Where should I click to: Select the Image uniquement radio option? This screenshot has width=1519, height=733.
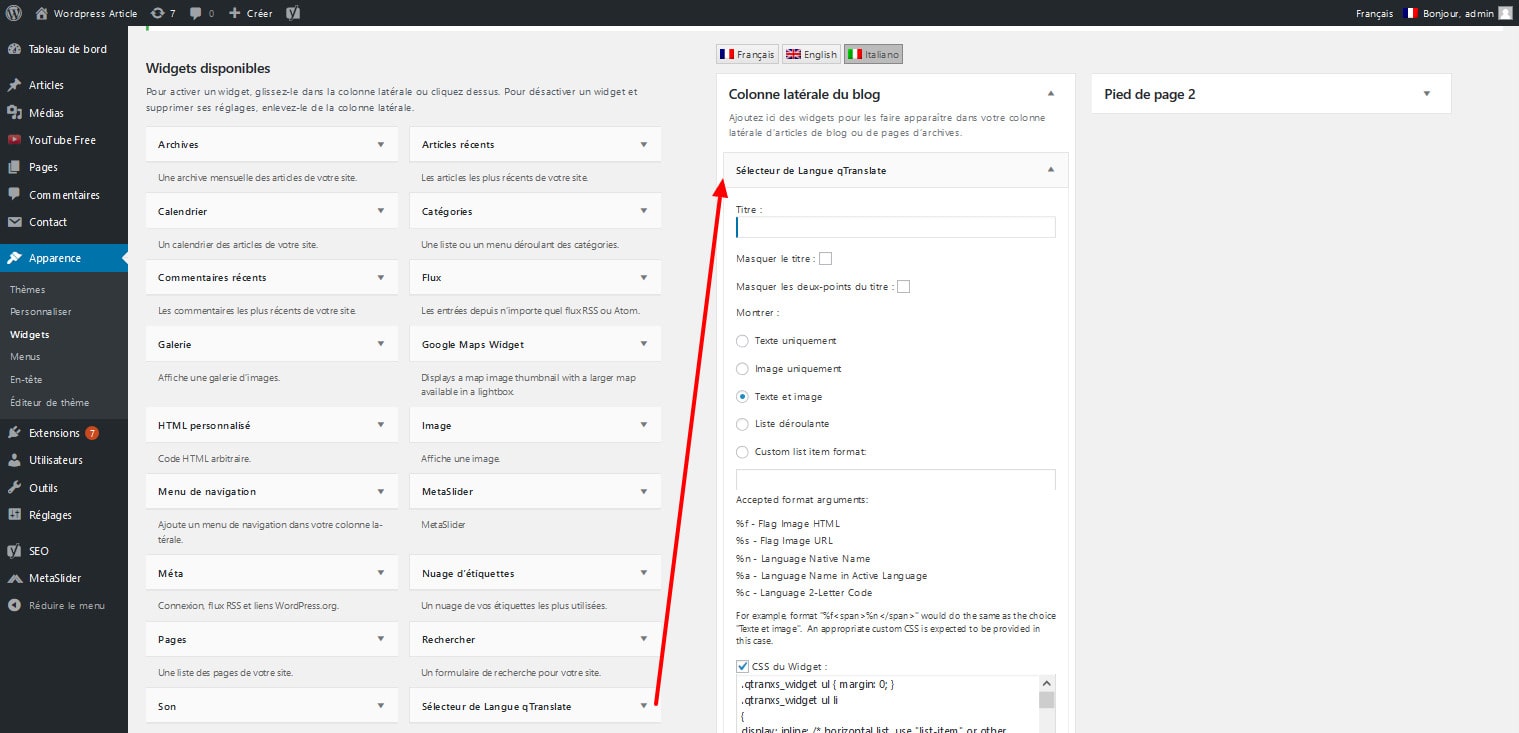tap(742, 369)
